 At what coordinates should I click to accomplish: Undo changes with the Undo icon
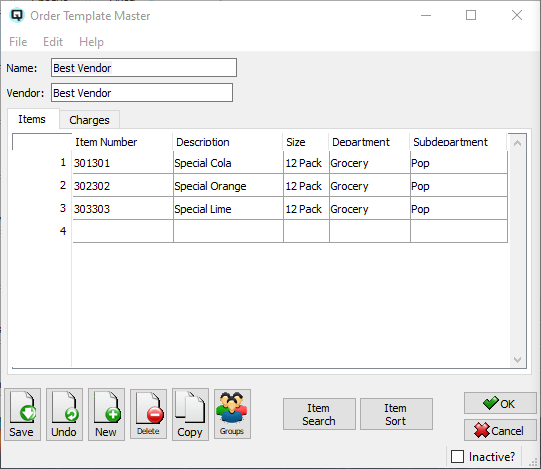tap(65, 414)
